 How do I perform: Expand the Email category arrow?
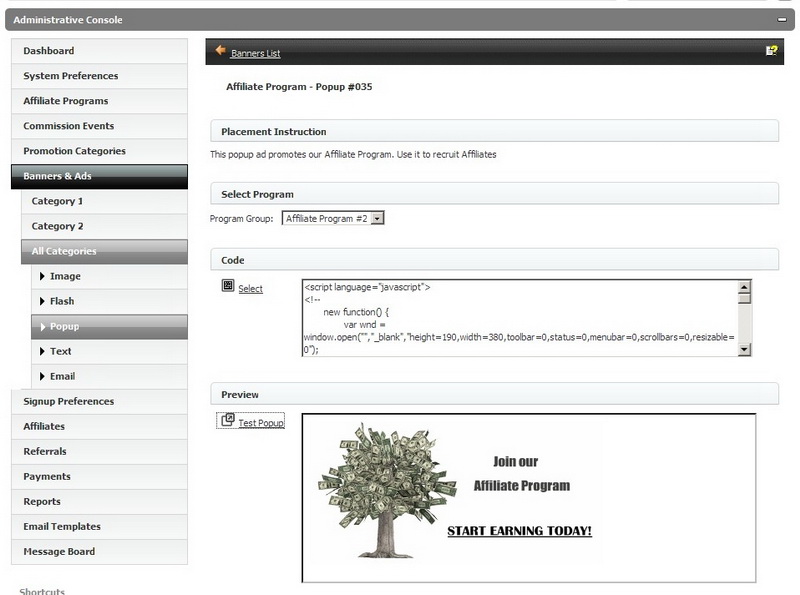[x=42, y=376]
